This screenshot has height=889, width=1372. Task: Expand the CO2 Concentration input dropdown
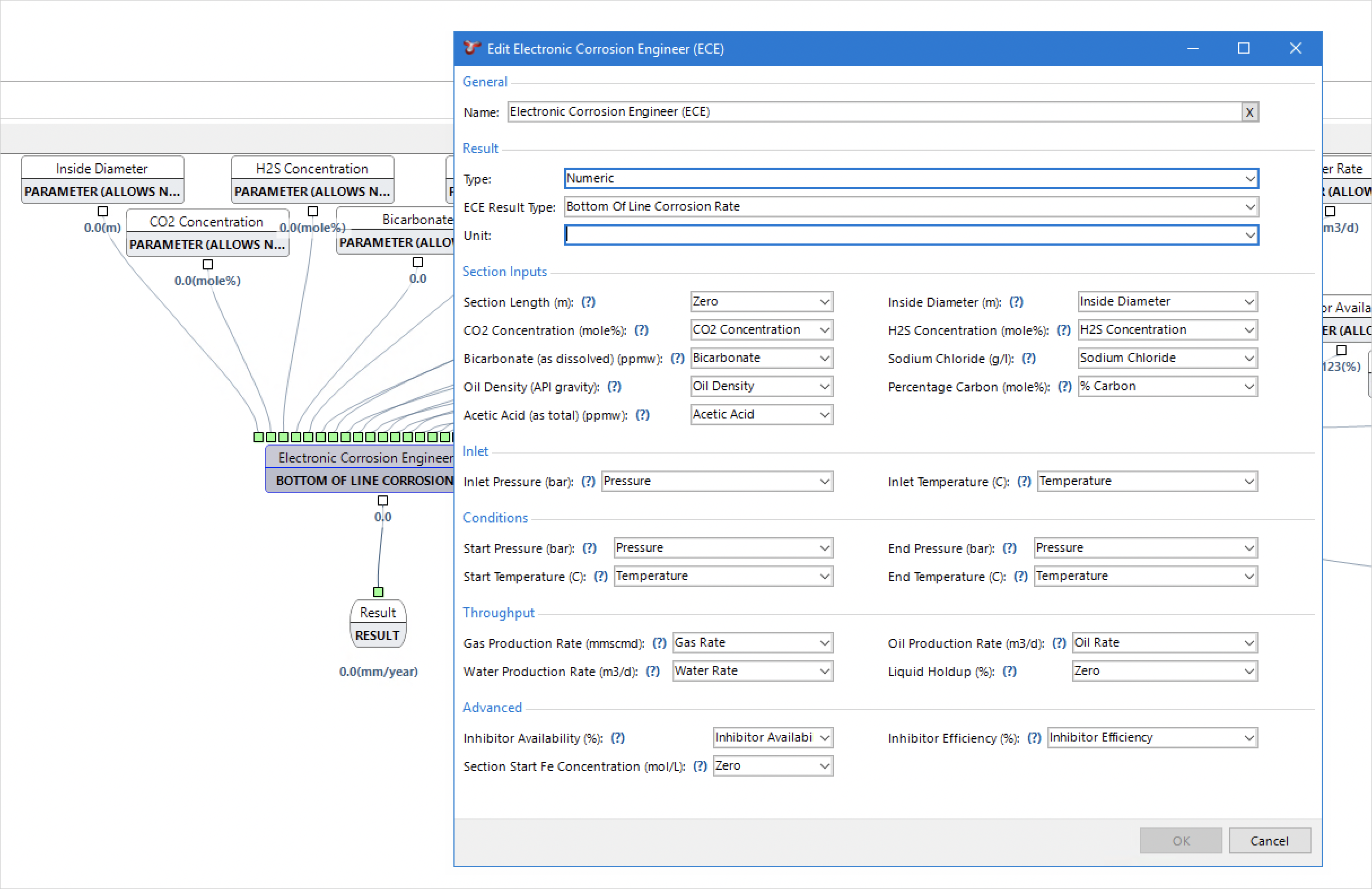click(x=824, y=330)
